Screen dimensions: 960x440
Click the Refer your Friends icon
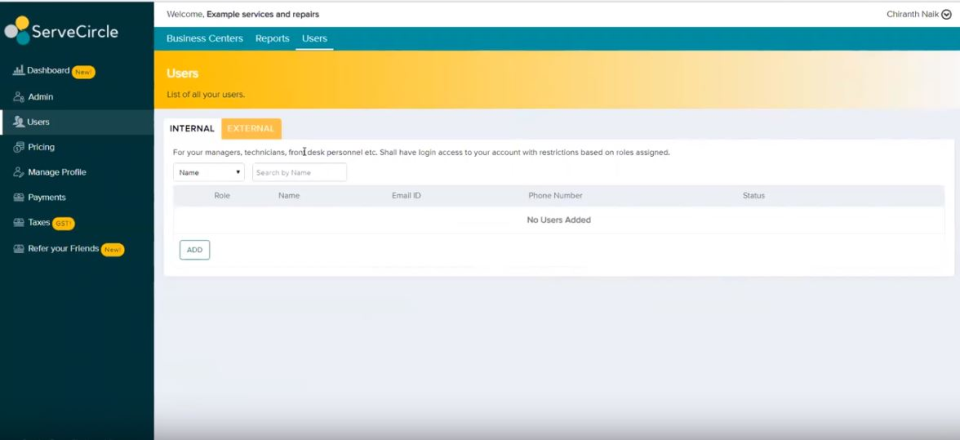[x=18, y=248]
